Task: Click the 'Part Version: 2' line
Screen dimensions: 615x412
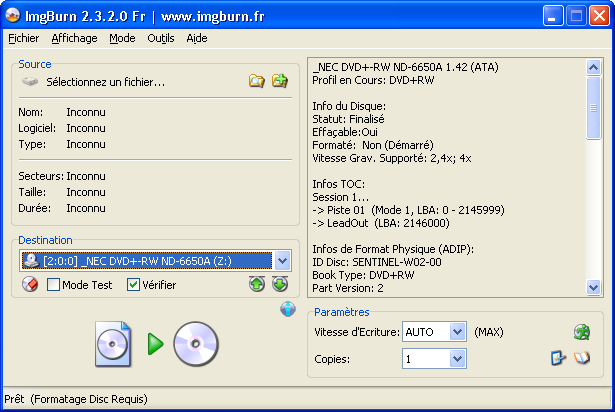Action: click(348, 288)
